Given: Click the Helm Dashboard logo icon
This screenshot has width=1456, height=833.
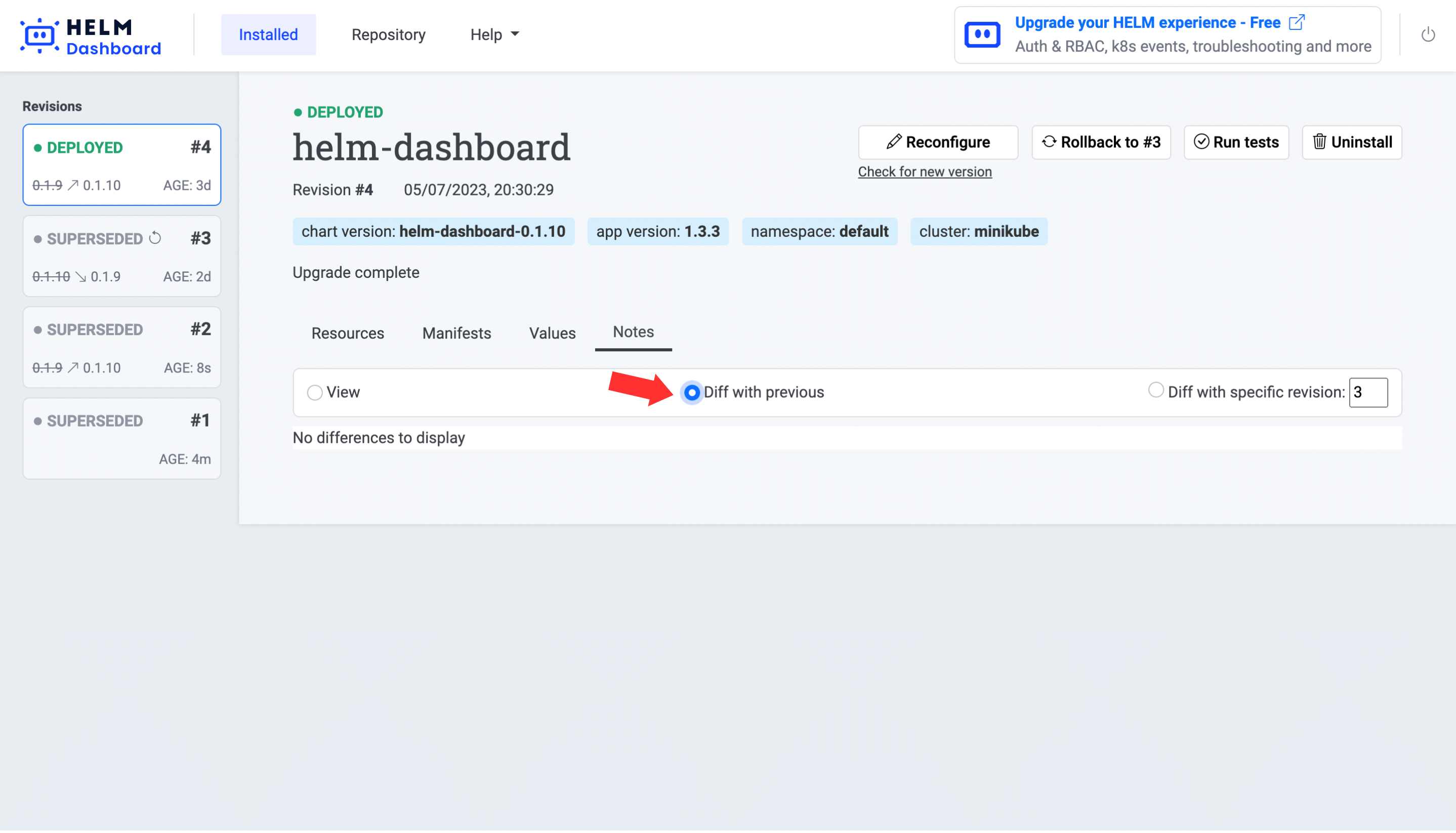Looking at the screenshot, I should tap(39, 35).
